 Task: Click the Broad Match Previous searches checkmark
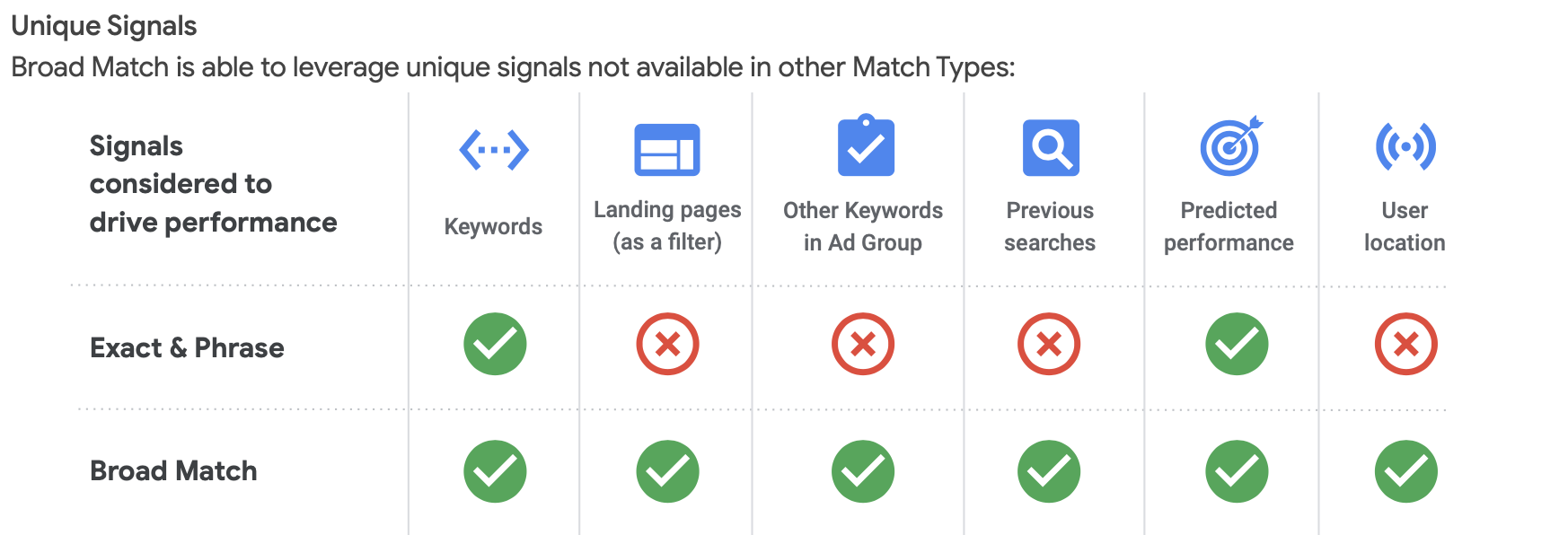(1049, 471)
